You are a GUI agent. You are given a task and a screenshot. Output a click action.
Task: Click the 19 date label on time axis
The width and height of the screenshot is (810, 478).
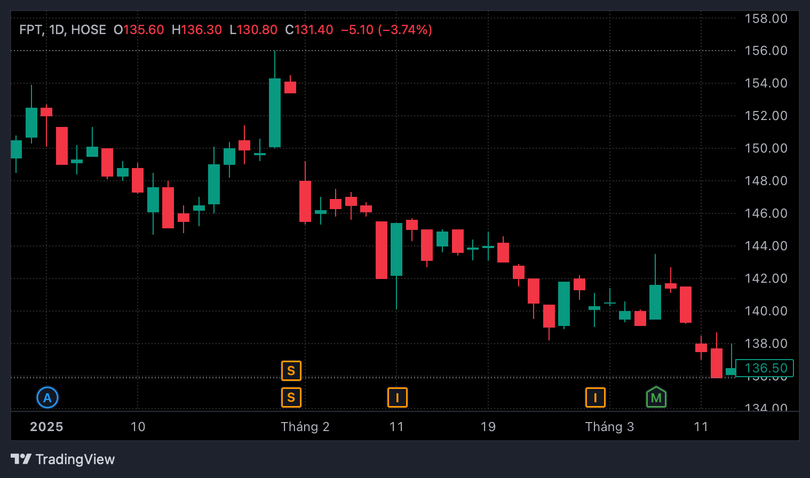488,427
